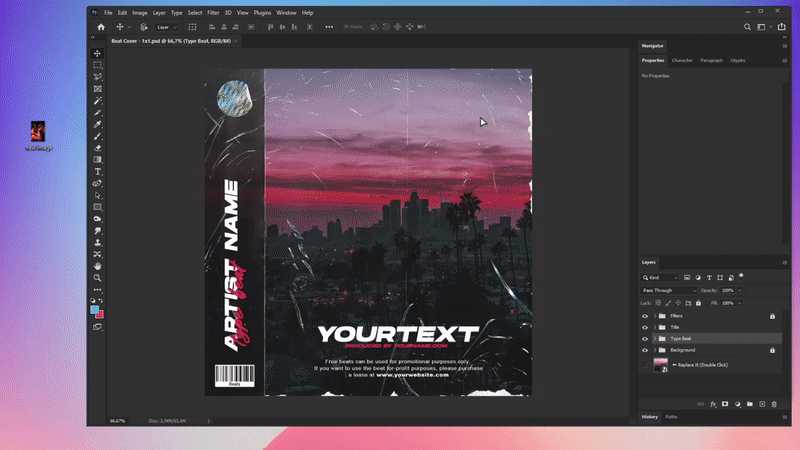
Task: Open the Window menu
Action: pos(286,13)
